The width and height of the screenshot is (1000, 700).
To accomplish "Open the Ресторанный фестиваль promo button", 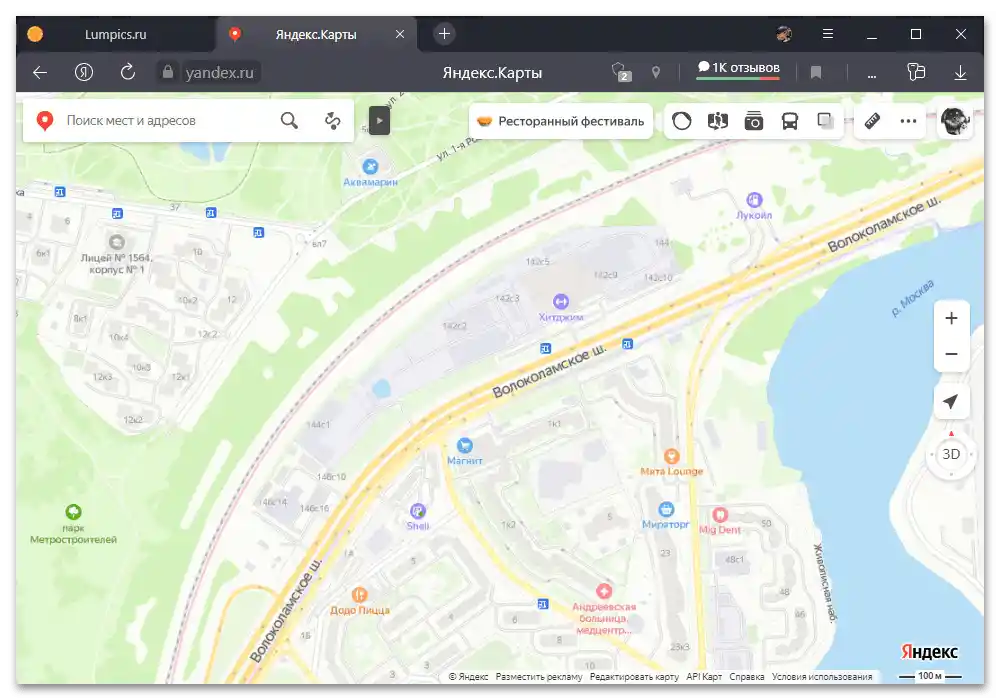I will 561,121.
